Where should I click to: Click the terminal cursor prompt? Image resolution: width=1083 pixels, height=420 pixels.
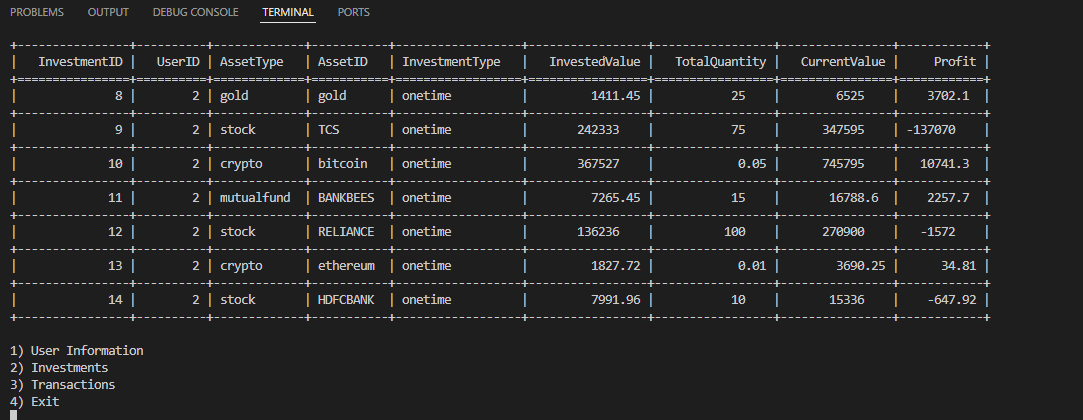click(13, 415)
